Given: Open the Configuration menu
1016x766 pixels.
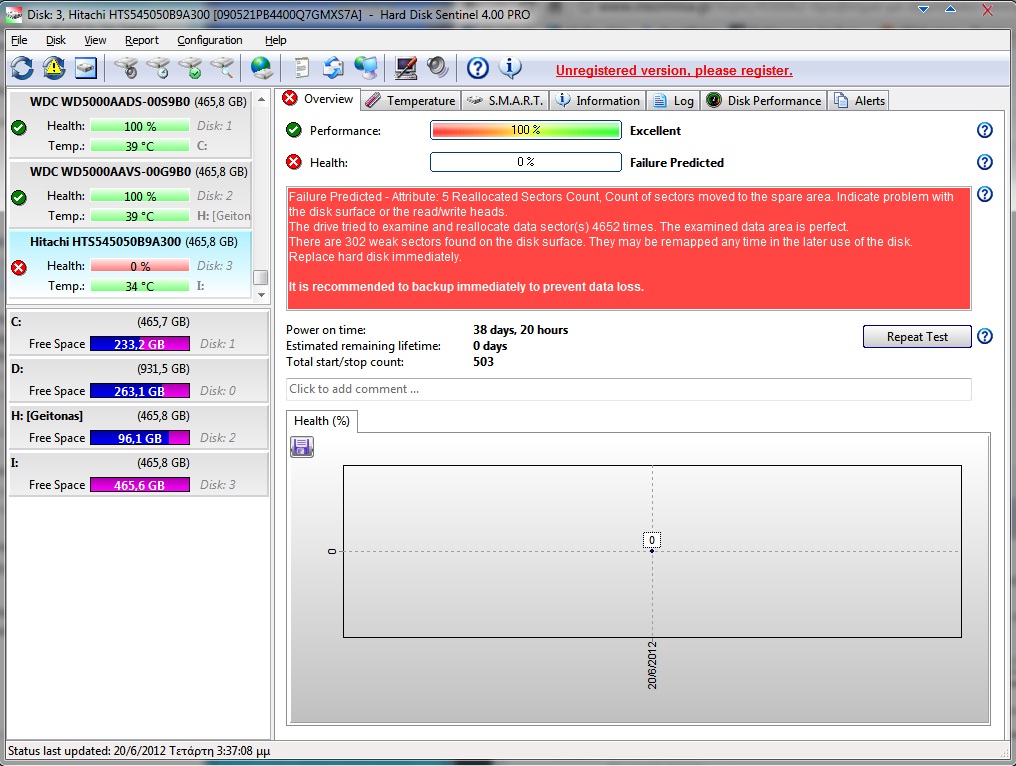Looking at the screenshot, I should [210, 40].
